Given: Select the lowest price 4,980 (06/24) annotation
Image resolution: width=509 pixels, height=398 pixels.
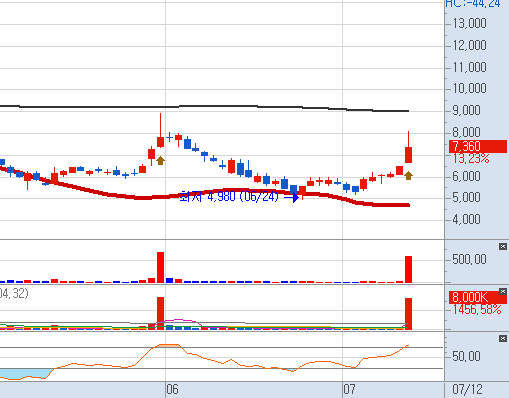Looking at the screenshot, I should point(229,196).
